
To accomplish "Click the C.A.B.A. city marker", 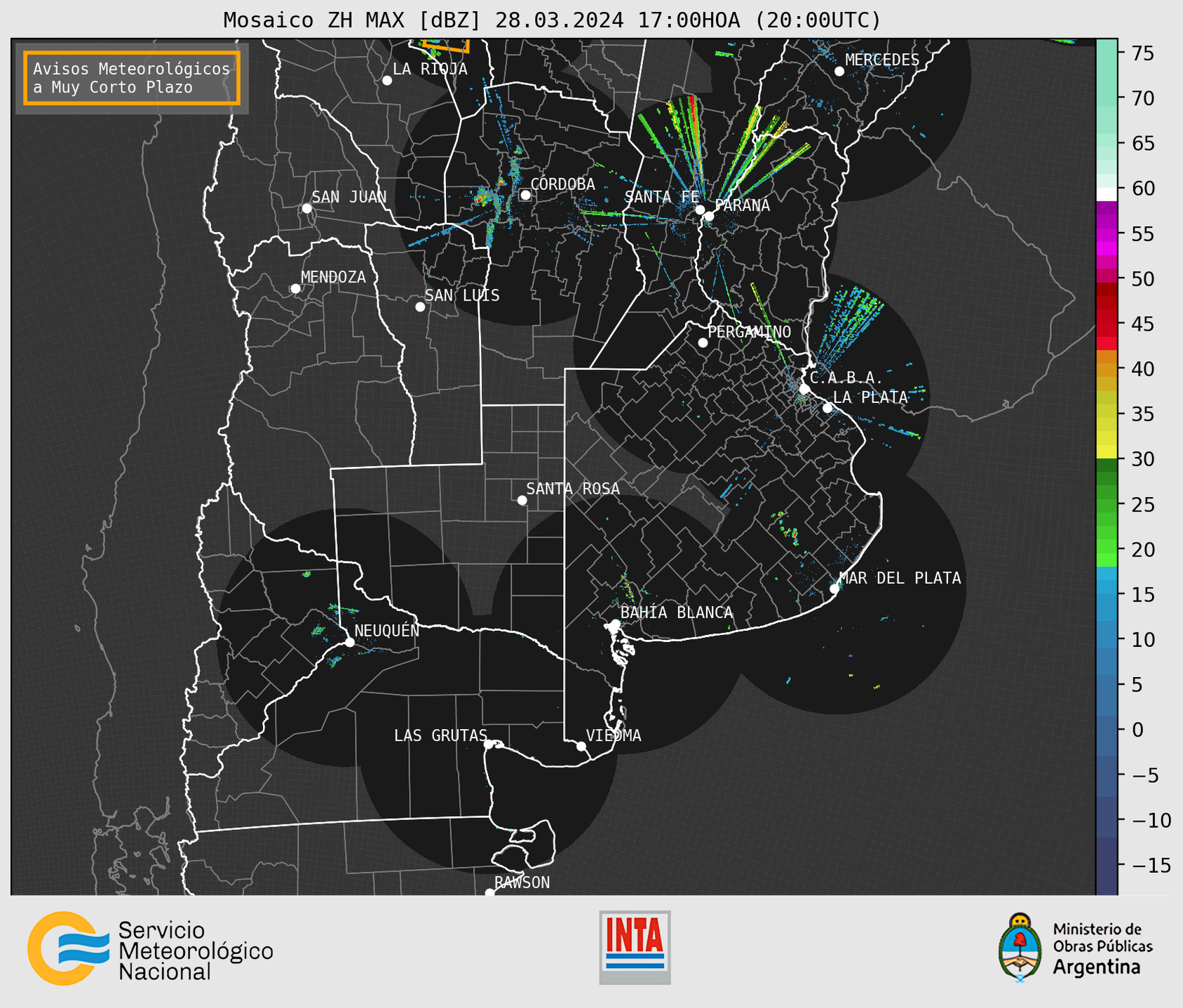I will [805, 389].
